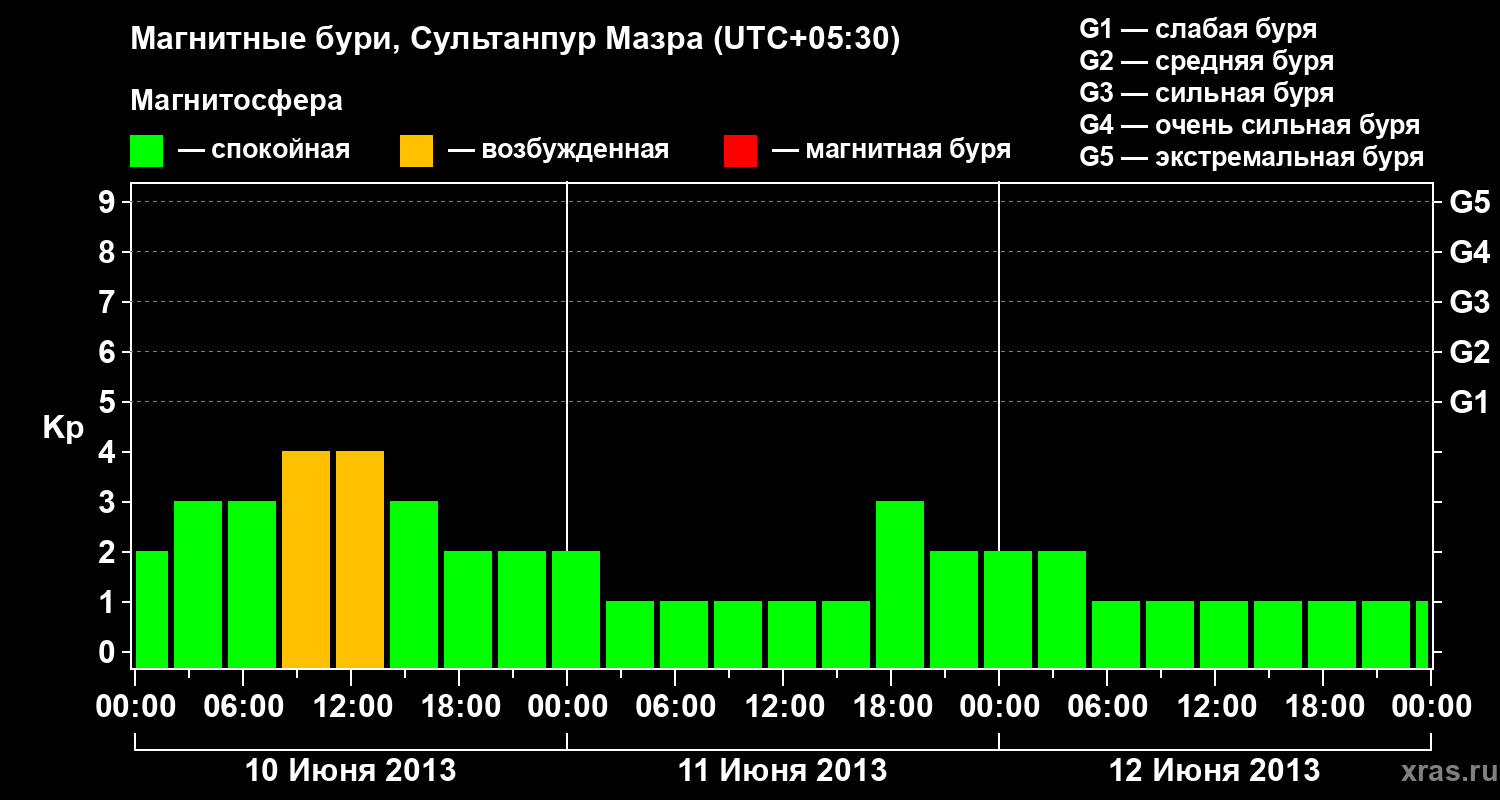Click G2 label on right axis

[1469, 352]
